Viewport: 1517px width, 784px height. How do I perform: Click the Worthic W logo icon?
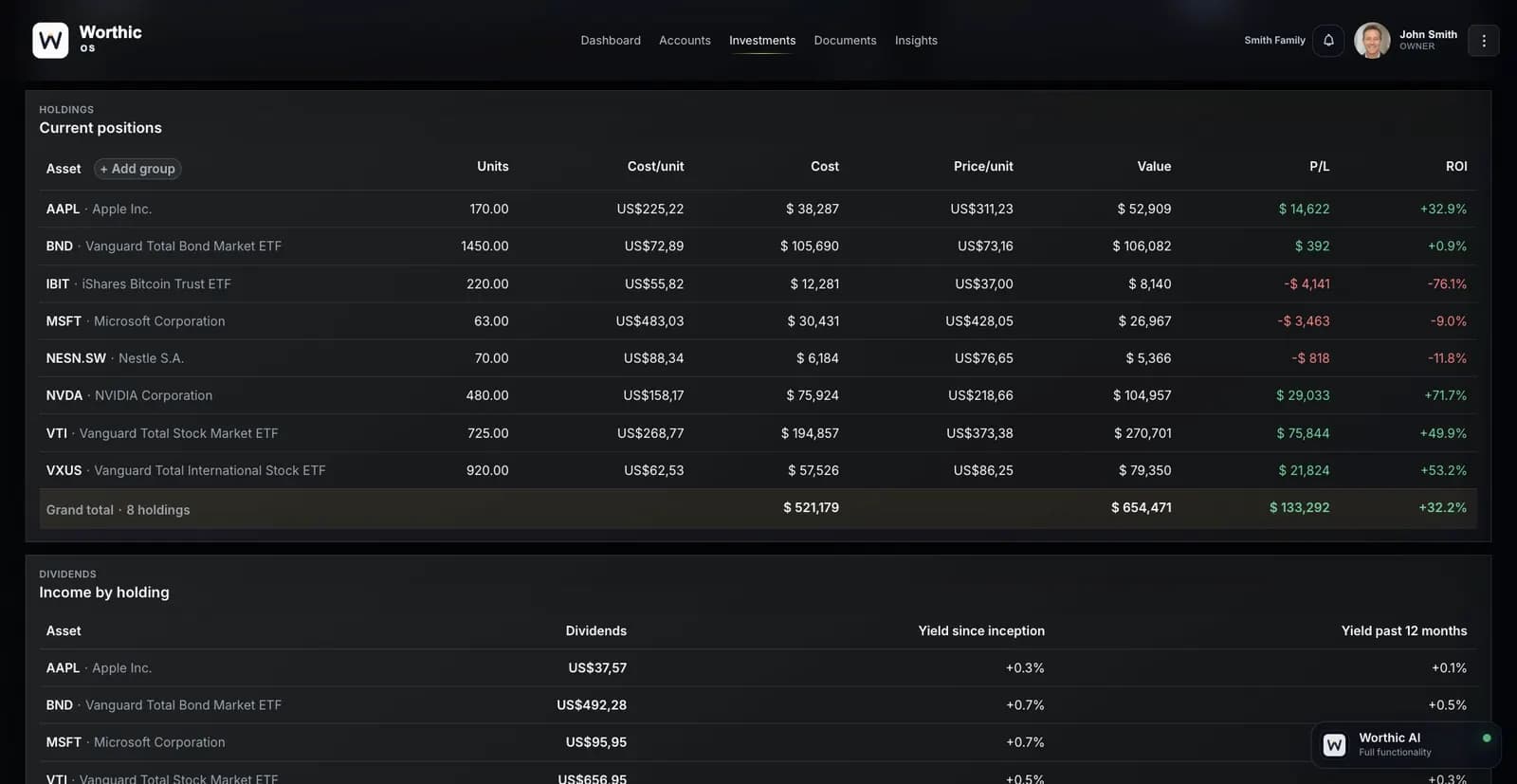pyautogui.click(x=50, y=41)
